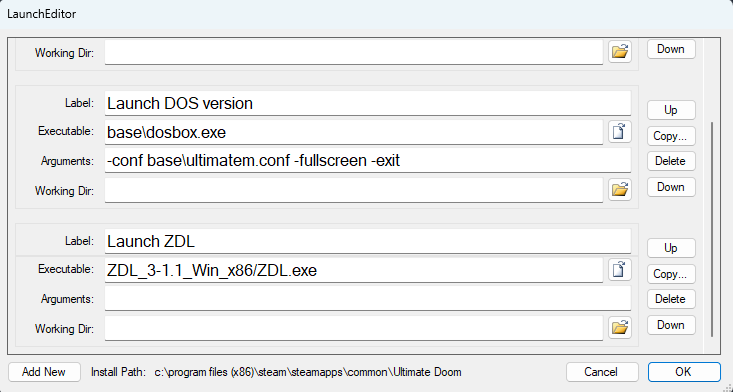Viewport: 733px width, 392px height.
Task: Move the Launch ZDL entry up
Action: [671, 248]
